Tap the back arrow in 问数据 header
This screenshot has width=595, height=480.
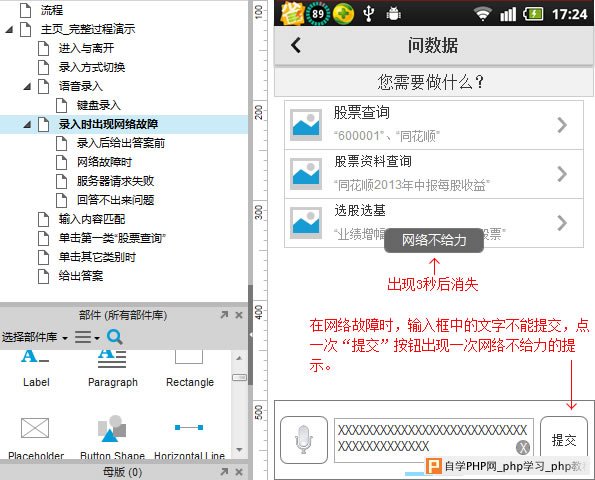296,45
